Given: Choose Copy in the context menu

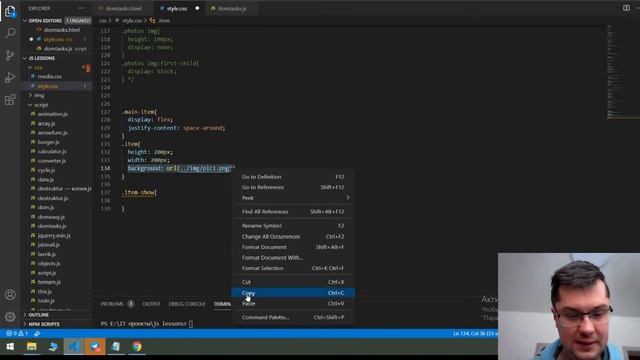Looking at the screenshot, I should pos(293,293).
